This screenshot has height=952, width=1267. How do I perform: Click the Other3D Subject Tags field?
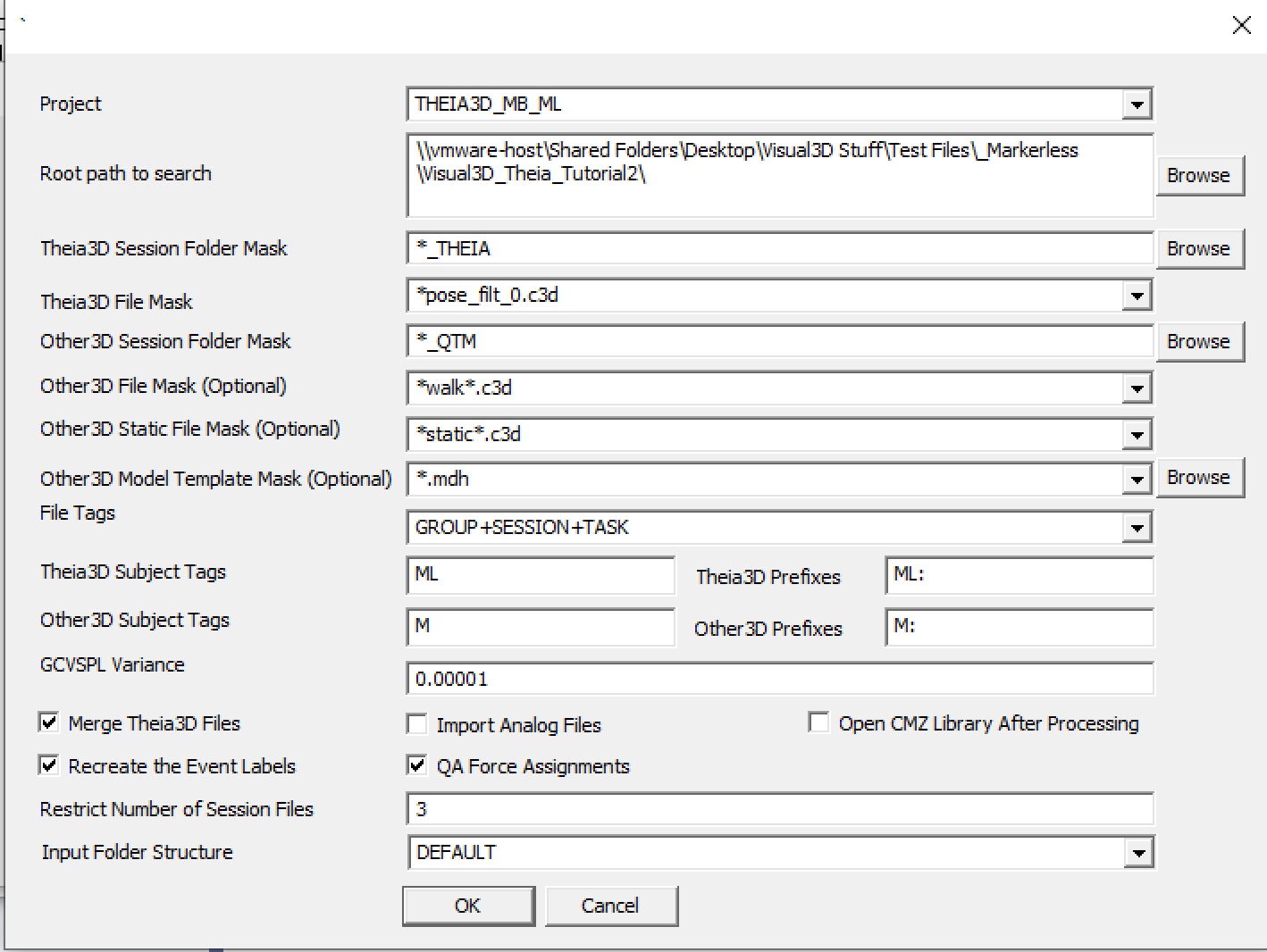coord(541,627)
